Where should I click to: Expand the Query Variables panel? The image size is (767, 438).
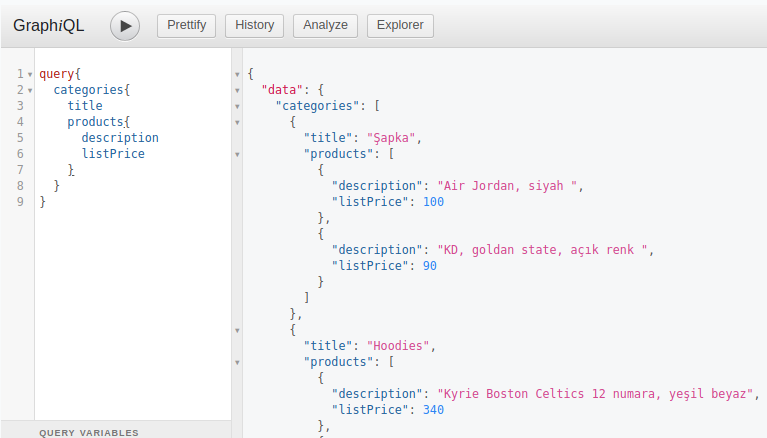[89, 432]
